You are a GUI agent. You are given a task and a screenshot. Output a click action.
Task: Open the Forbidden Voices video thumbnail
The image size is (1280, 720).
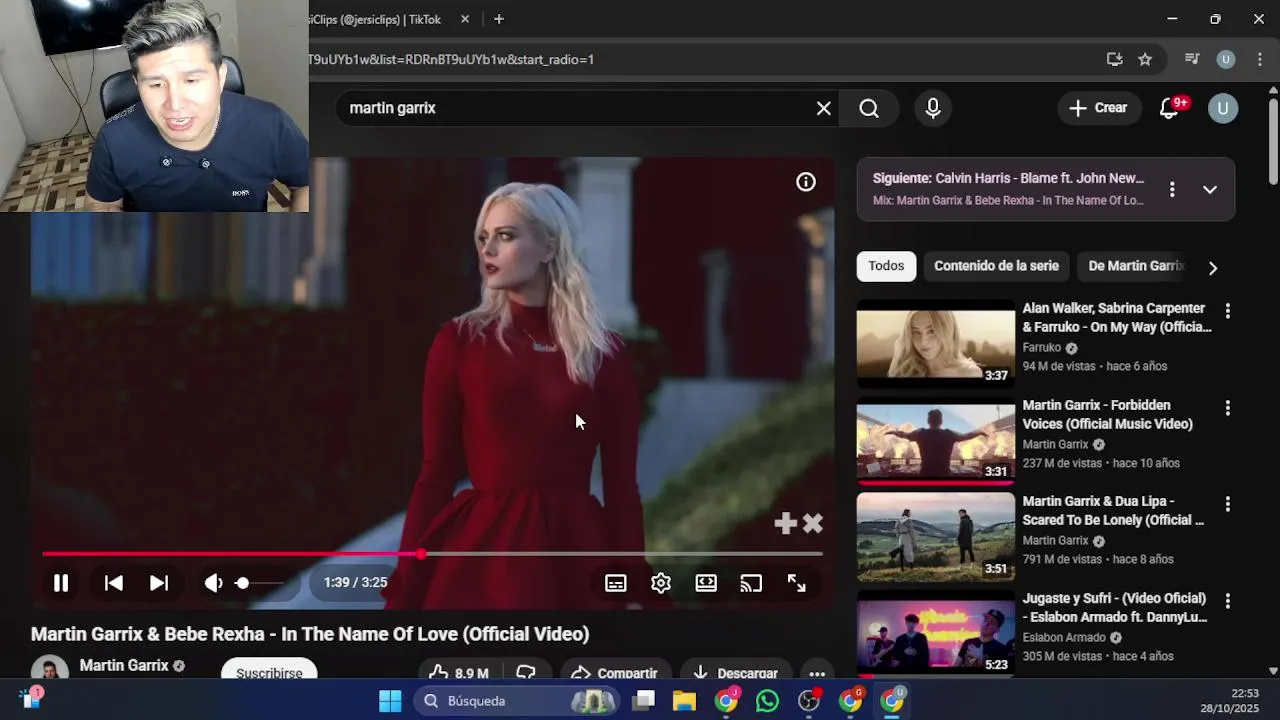click(936, 441)
